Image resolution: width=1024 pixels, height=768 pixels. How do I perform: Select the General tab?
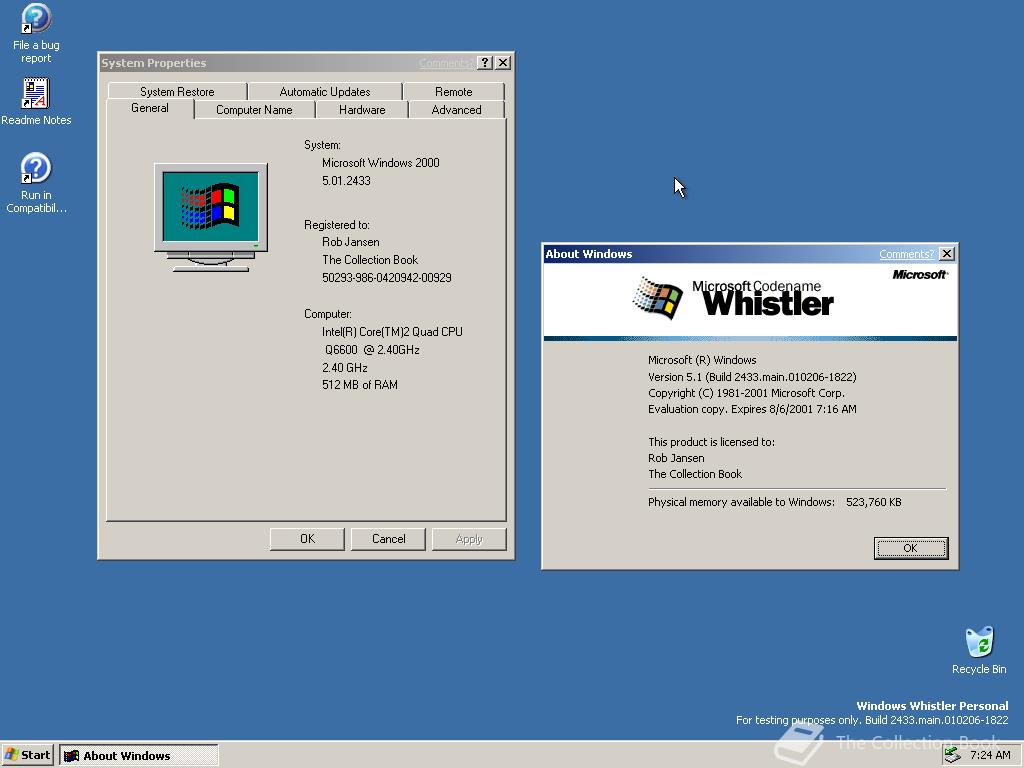pos(150,108)
